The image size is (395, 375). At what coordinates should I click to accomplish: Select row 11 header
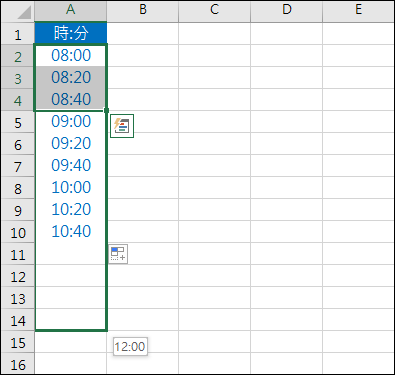(x=18, y=254)
